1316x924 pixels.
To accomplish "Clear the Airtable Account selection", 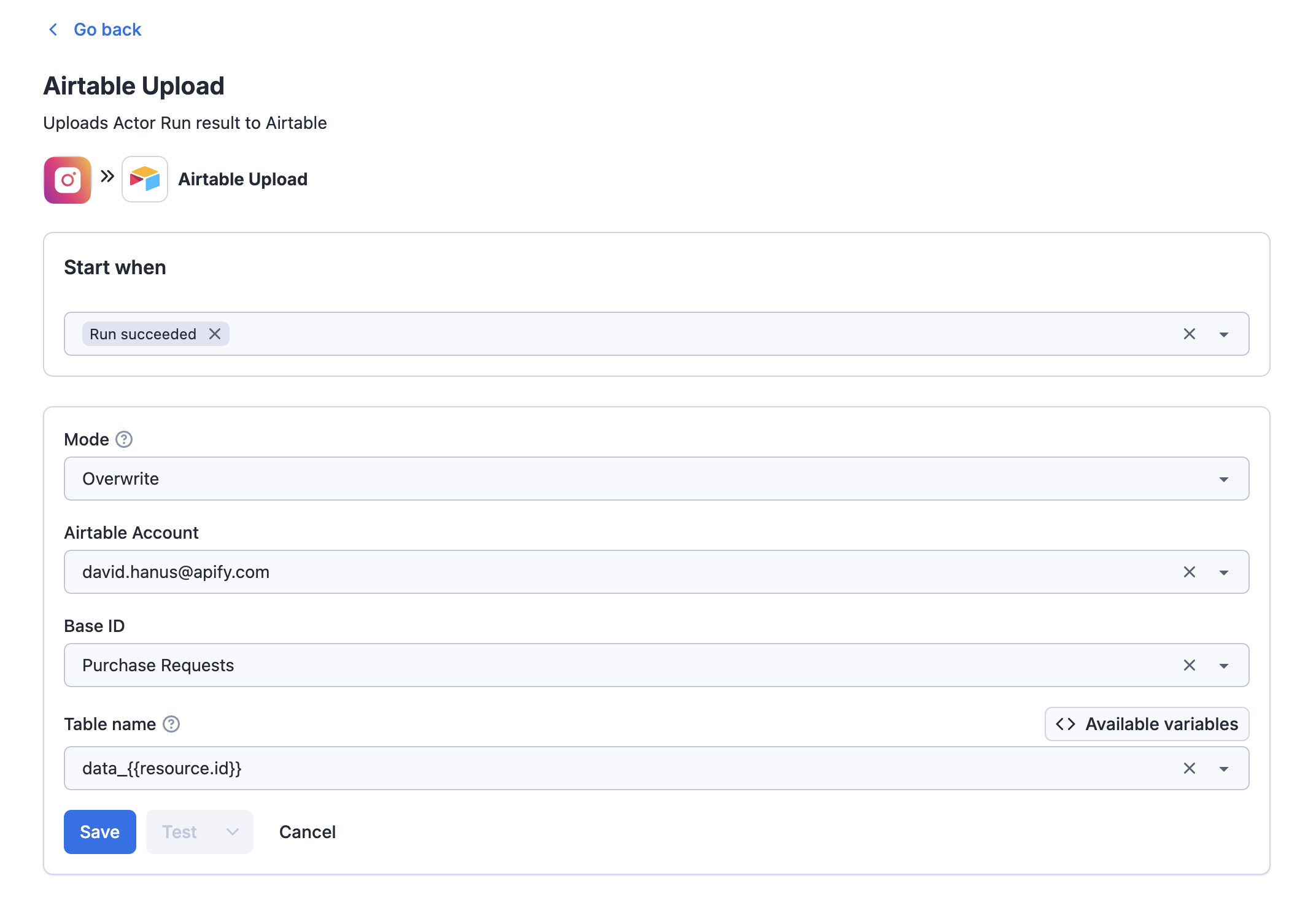I will point(1190,572).
